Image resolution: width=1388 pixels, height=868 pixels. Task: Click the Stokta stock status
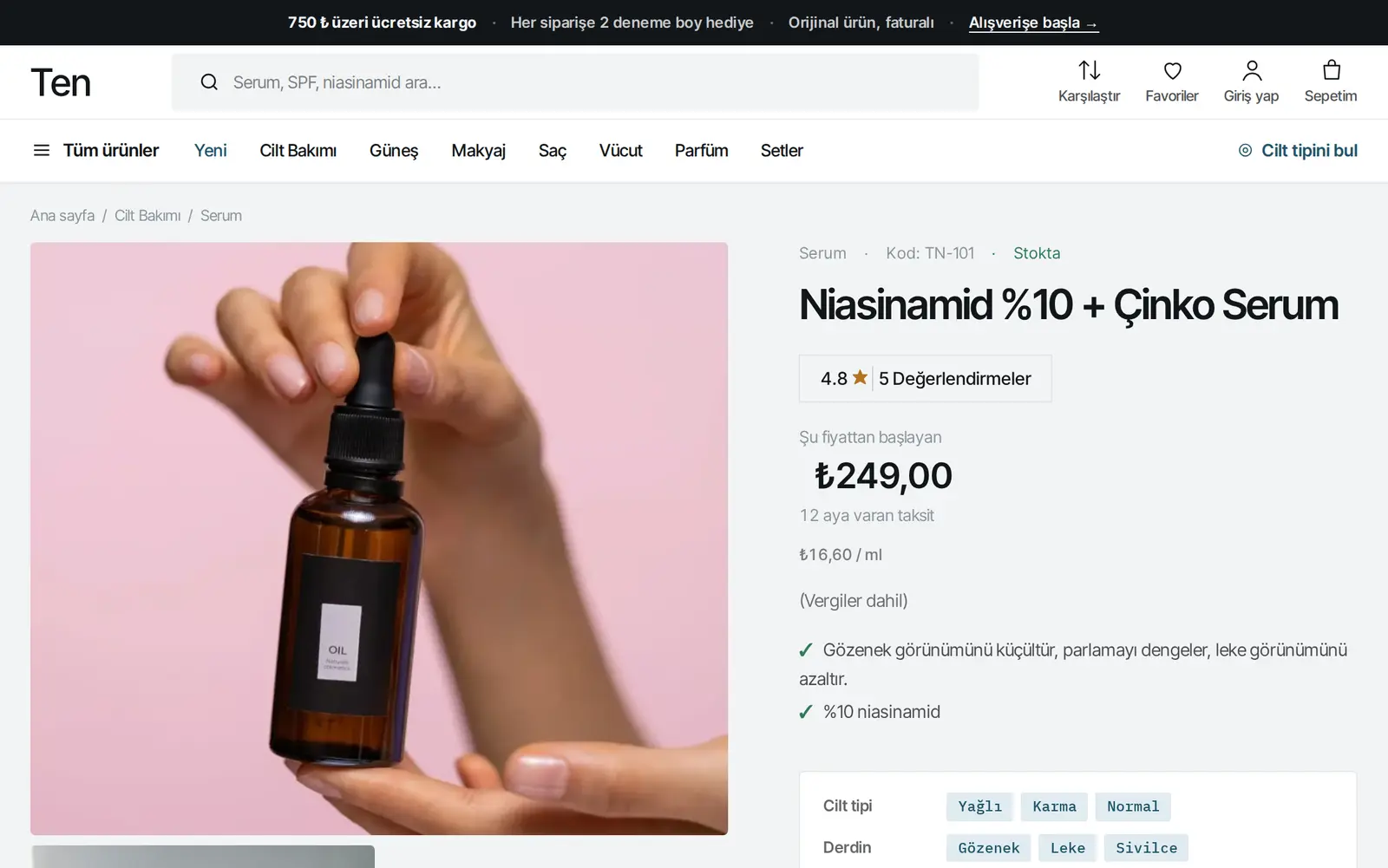click(1037, 253)
